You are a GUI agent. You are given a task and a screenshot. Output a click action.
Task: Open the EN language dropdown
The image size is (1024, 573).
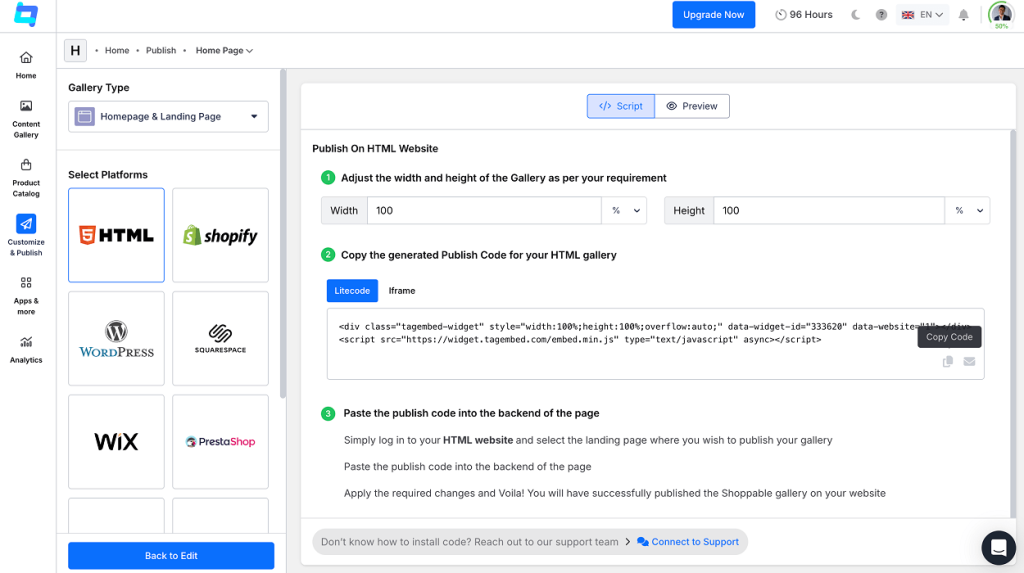click(x=923, y=14)
